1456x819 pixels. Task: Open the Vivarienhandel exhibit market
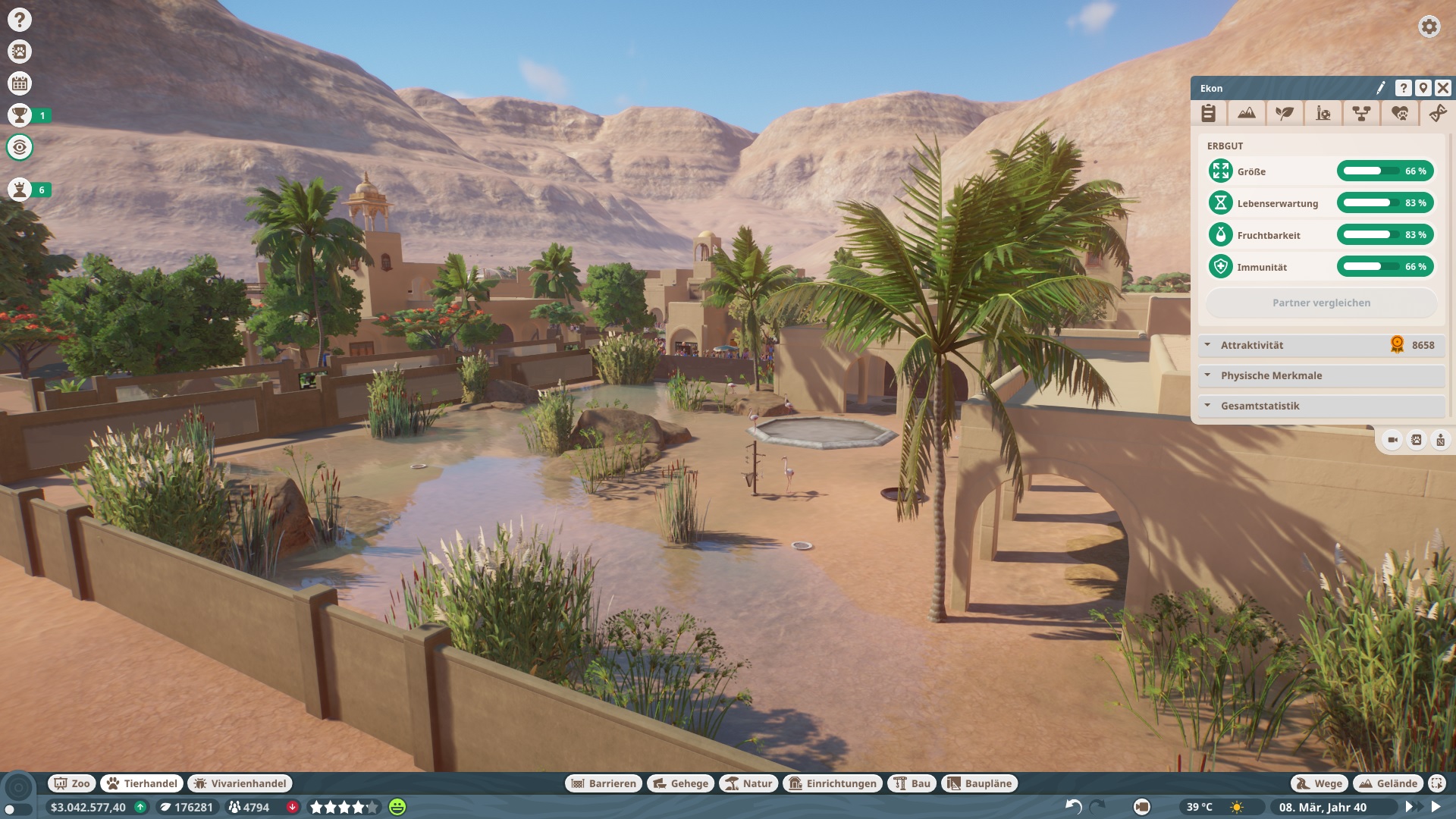pyautogui.click(x=240, y=783)
